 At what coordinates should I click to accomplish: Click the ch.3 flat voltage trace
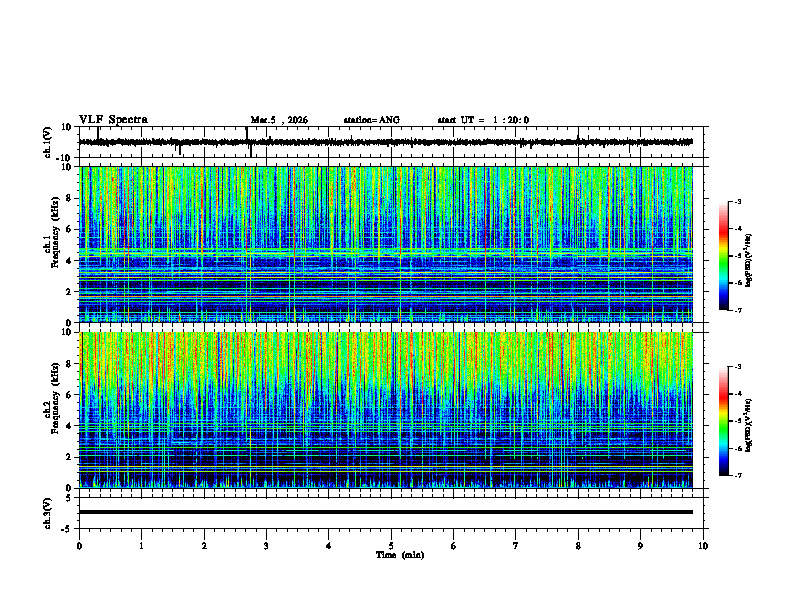coord(386,512)
